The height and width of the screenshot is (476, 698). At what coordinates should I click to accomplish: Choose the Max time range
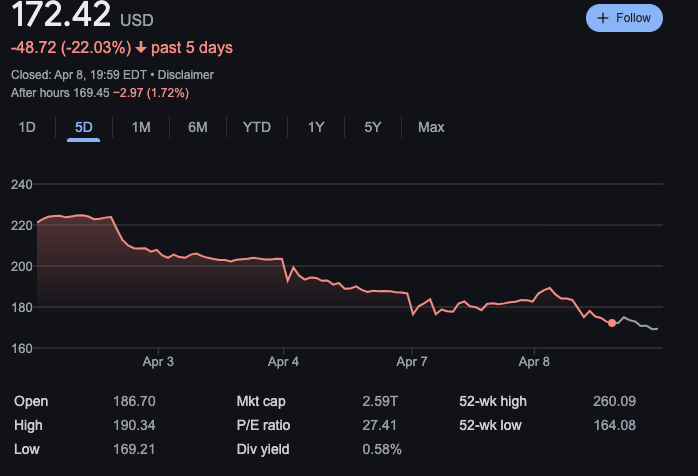coord(431,127)
